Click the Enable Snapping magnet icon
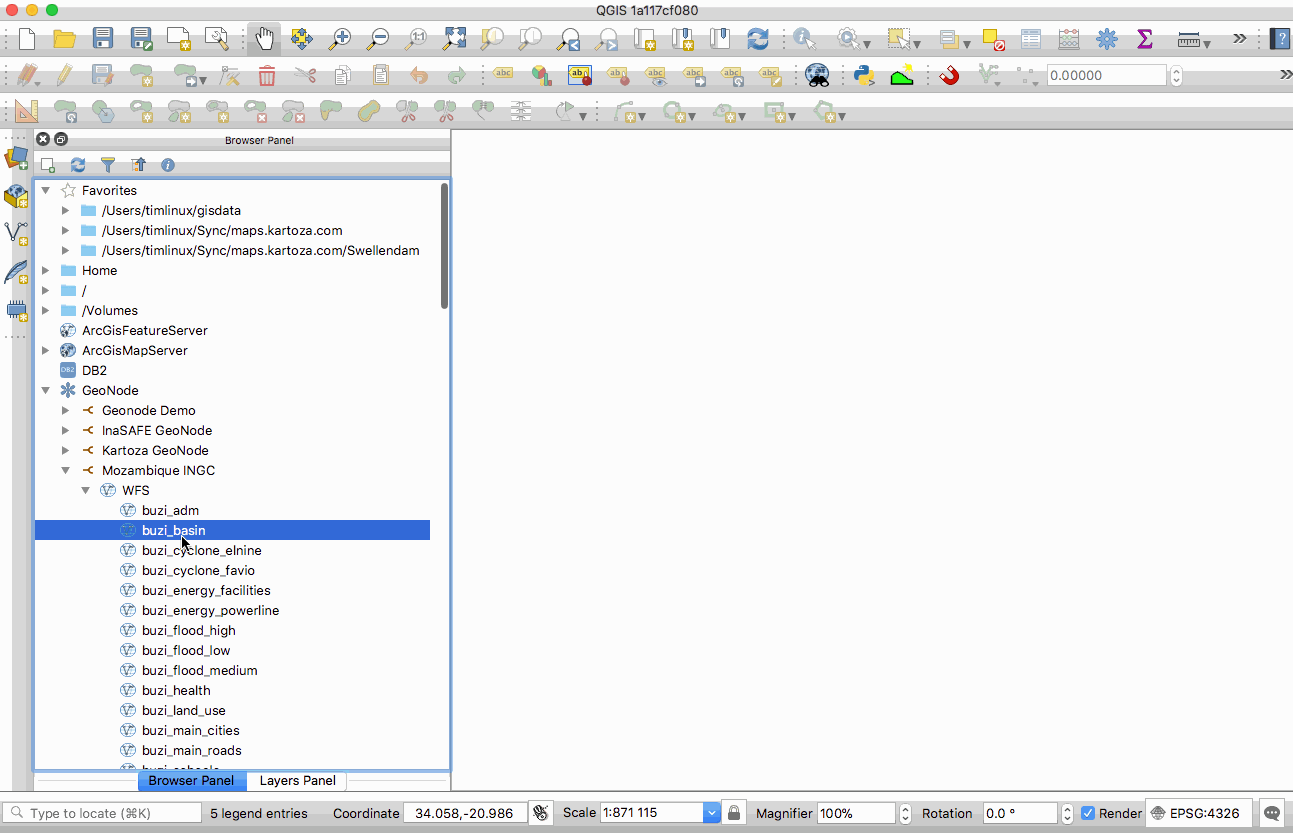Viewport: 1293px width, 833px height. (x=949, y=75)
